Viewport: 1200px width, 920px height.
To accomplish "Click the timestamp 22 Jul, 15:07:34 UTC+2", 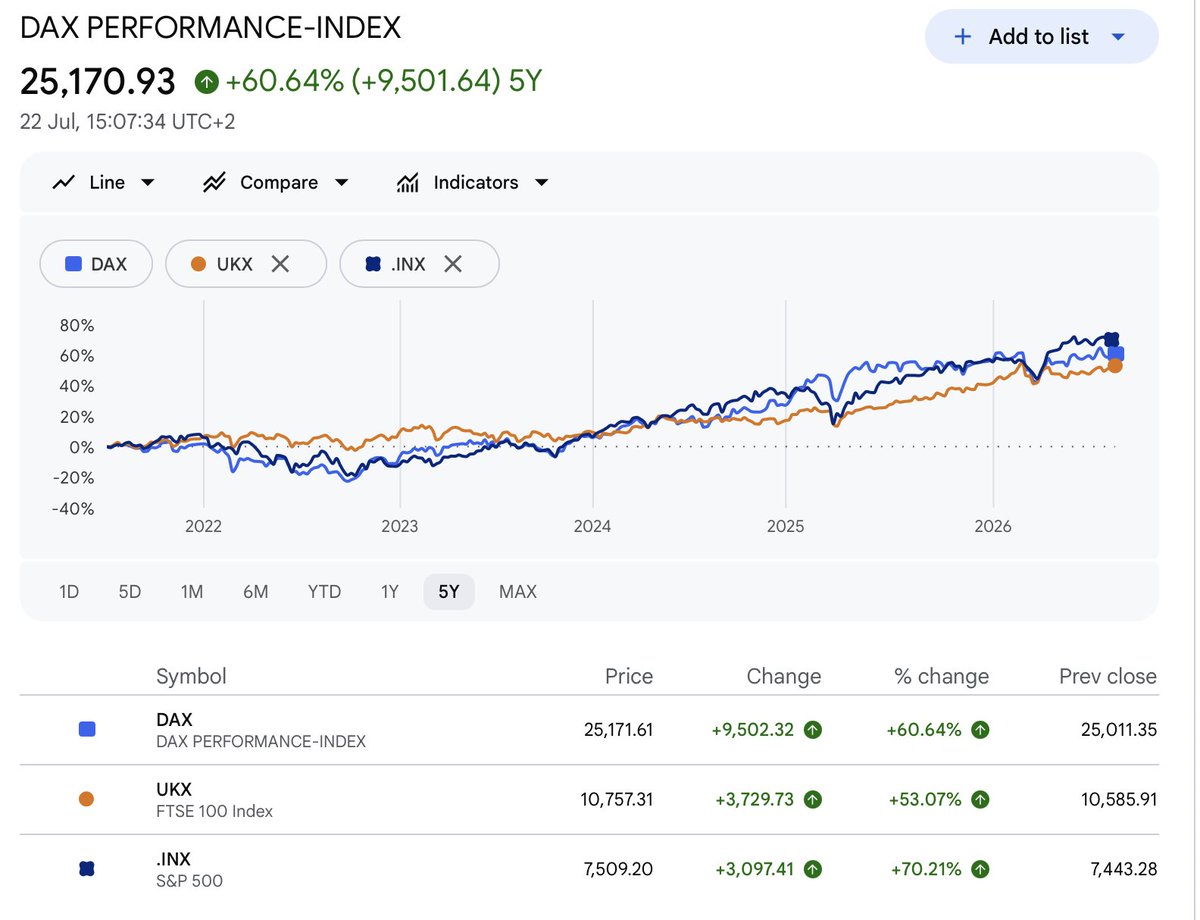I will pyautogui.click(x=128, y=122).
